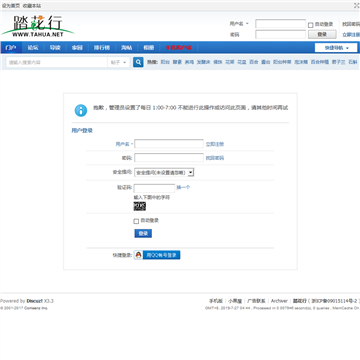Click the magnifier search button
Viewport: 360px width, 360px height.
(138, 62)
